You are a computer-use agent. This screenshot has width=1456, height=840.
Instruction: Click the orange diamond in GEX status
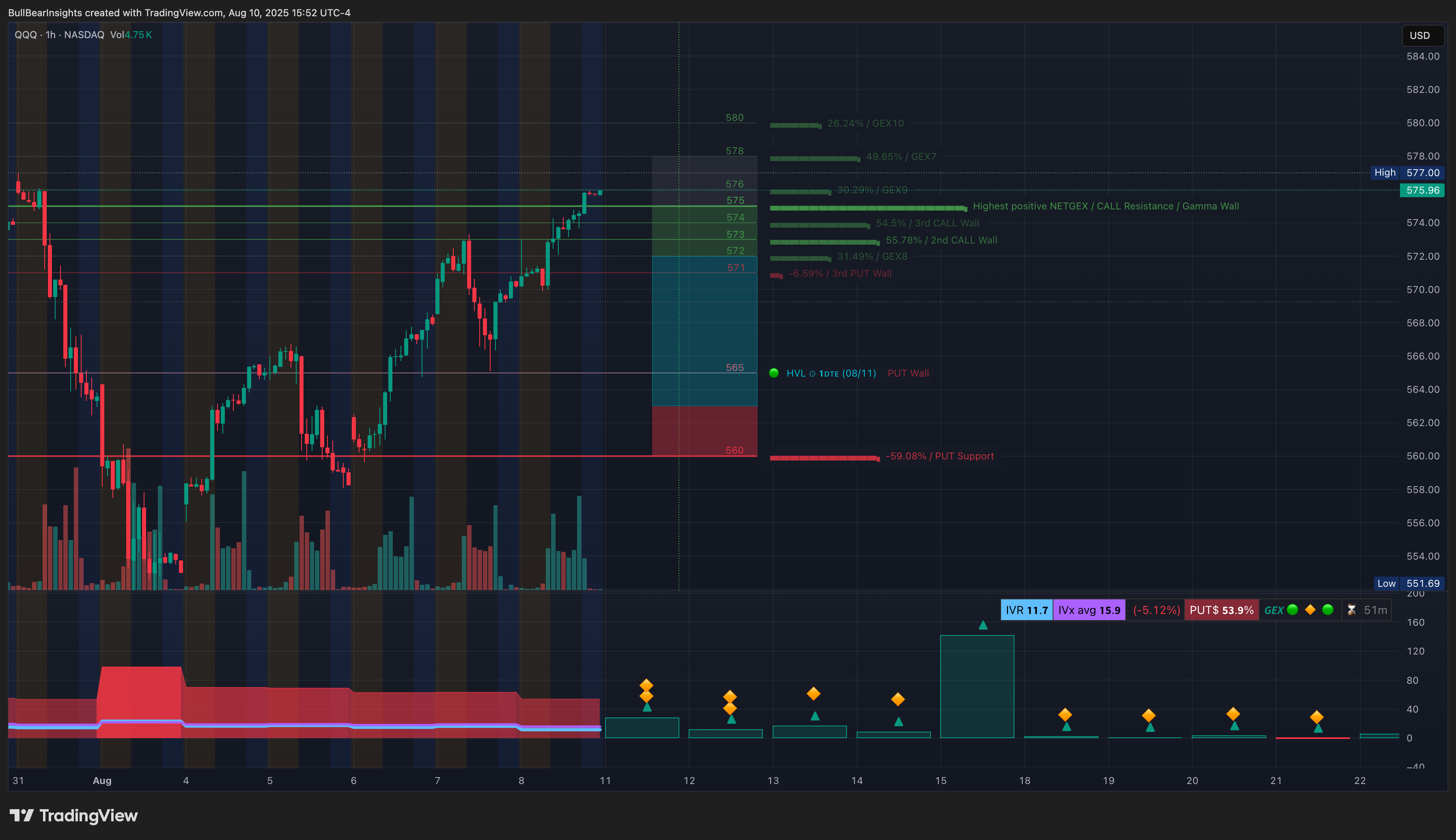tap(1310, 610)
